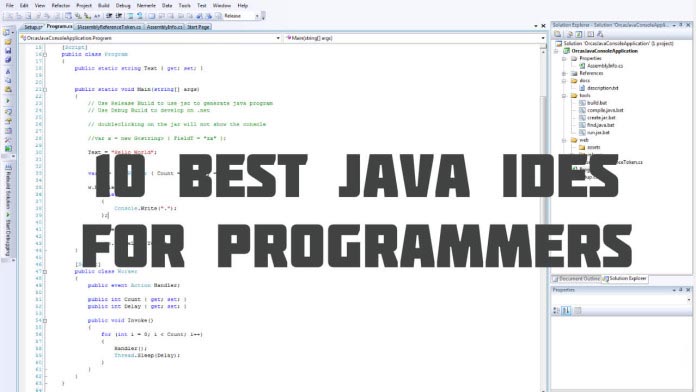The height and width of the screenshot is (392, 696).
Task: Click the Alphabetical sort icon in Properties
Action: pyautogui.click(x=566, y=311)
